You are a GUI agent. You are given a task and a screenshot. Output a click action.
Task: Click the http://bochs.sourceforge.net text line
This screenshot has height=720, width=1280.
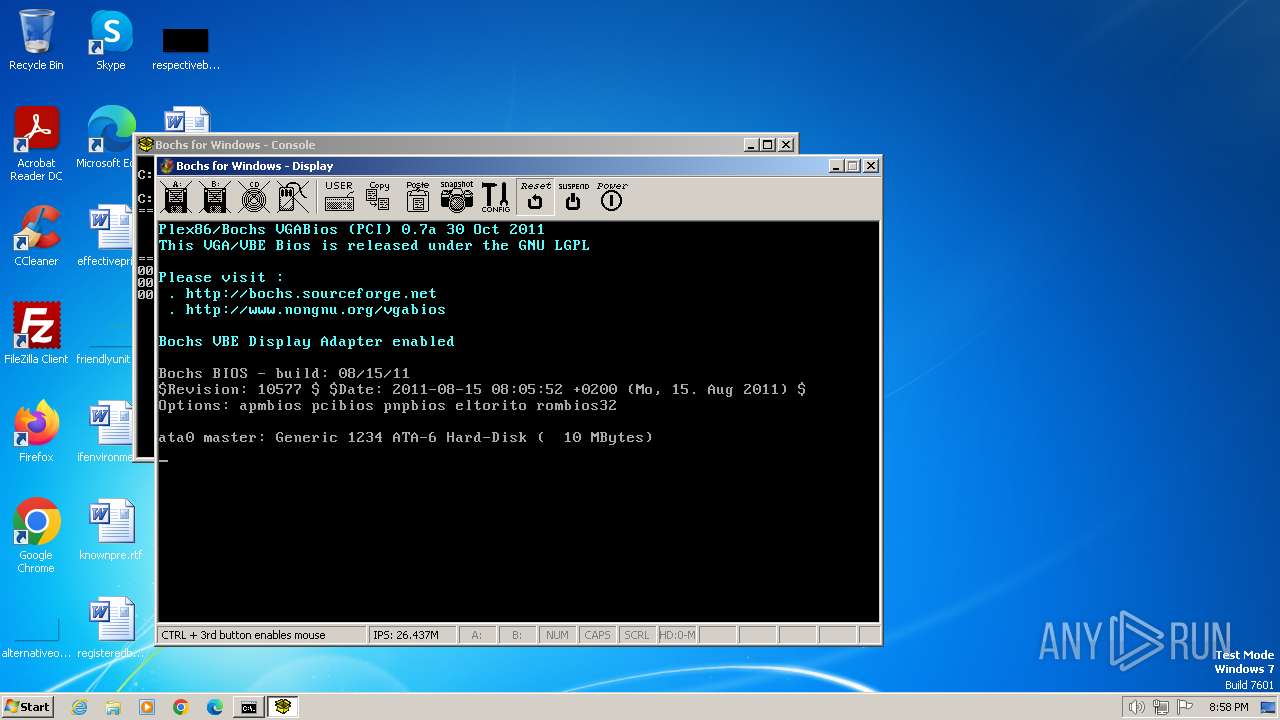tap(311, 294)
